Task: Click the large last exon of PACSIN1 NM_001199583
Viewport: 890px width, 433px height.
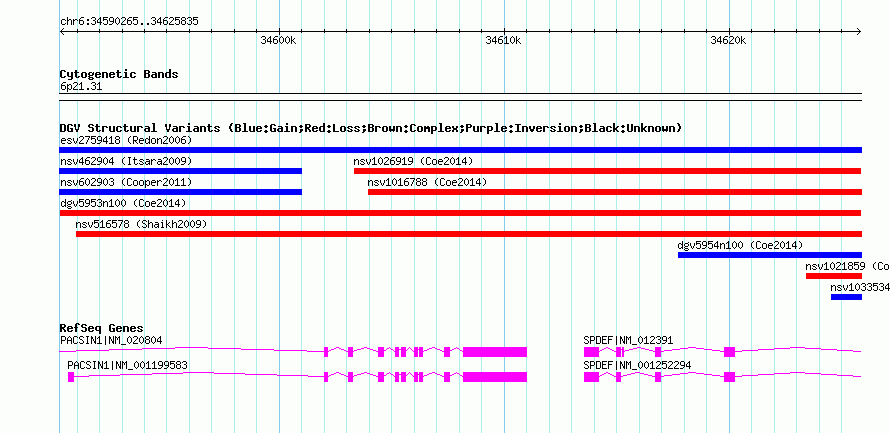Action: (495, 377)
